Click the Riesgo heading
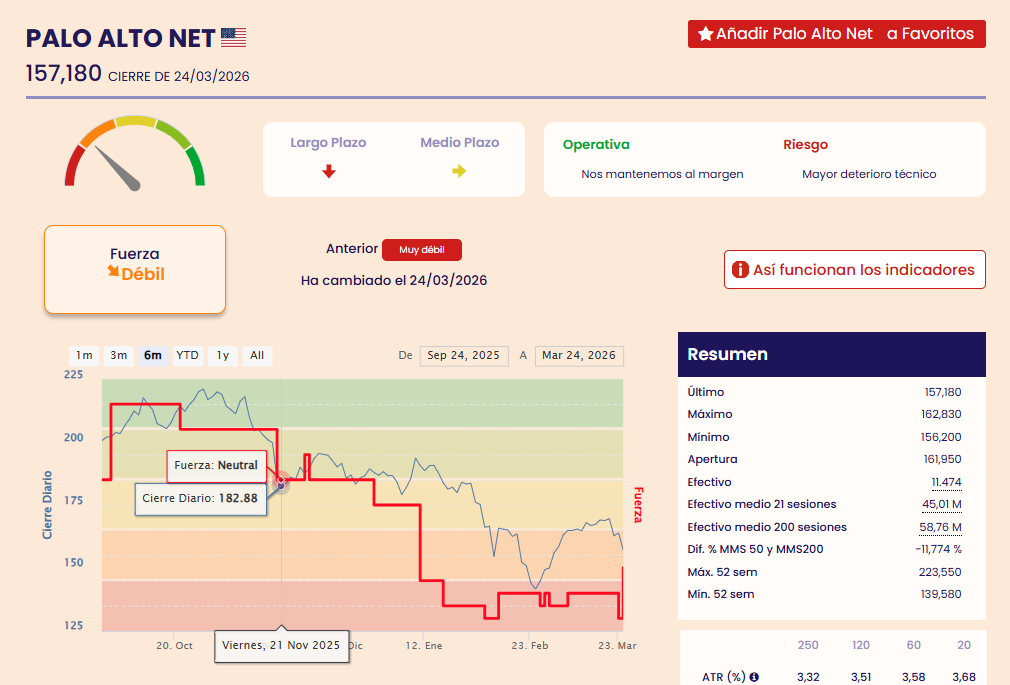Image resolution: width=1010 pixels, height=685 pixels. pyautogui.click(x=805, y=144)
